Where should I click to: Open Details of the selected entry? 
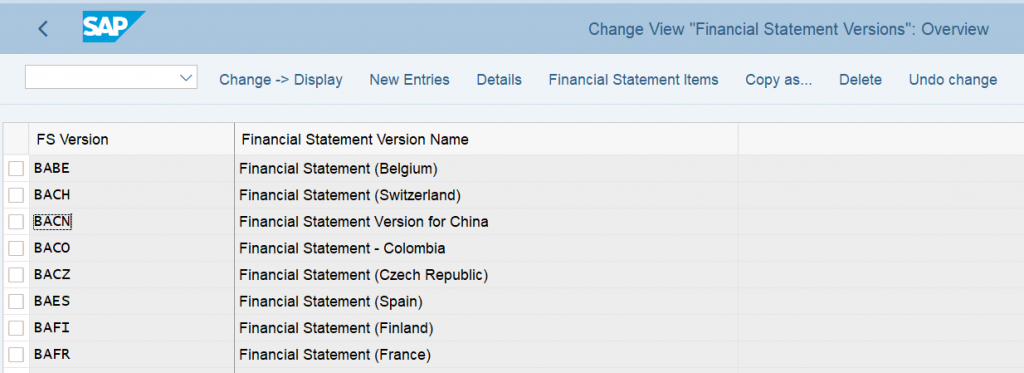[x=499, y=80]
